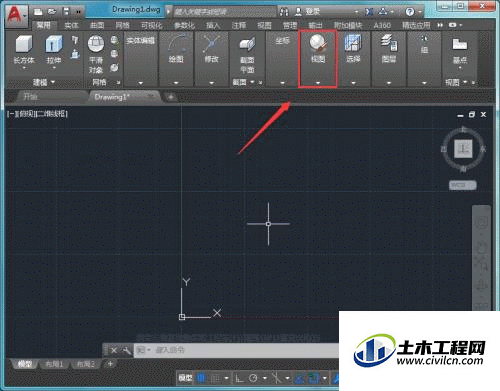Toggle the 模型 model space button in status bar
500x391 pixels.
coord(185,378)
